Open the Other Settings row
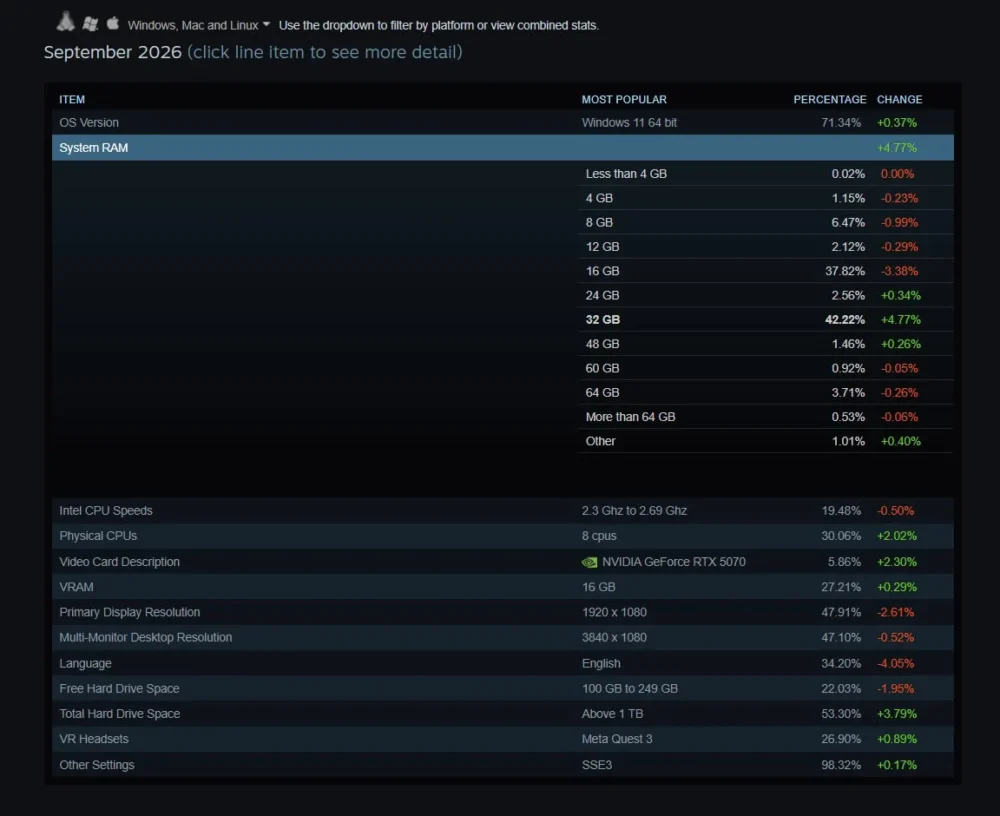Viewport: 1000px width, 816px height. pos(503,764)
